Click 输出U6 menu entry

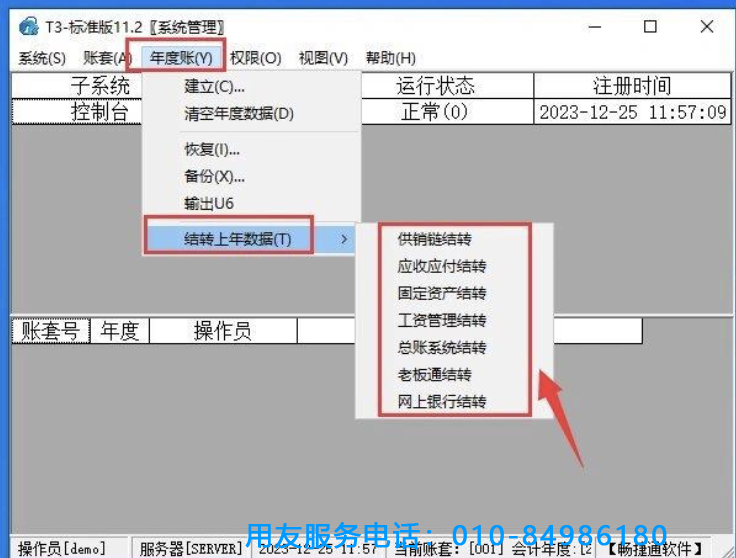209,203
